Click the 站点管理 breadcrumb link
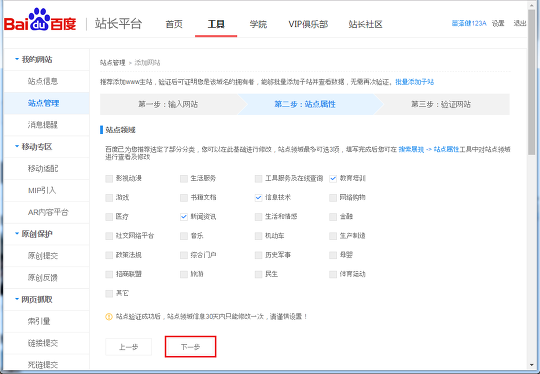The width and height of the screenshot is (540, 374). coord(113,63)
